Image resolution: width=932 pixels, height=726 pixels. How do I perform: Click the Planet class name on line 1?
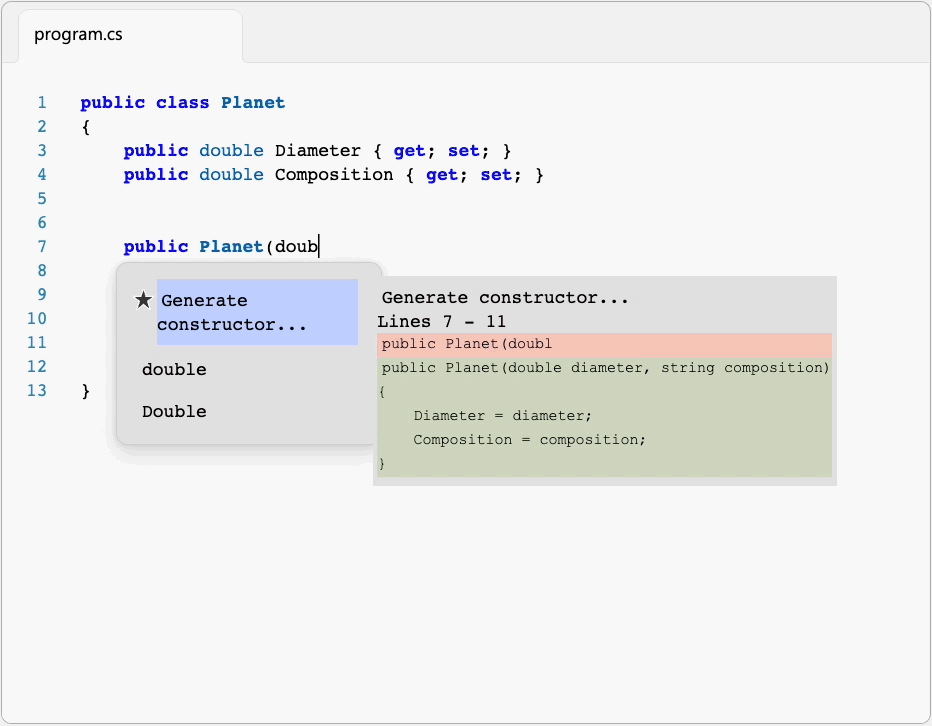pyautogui.click(x=253, y=103)
